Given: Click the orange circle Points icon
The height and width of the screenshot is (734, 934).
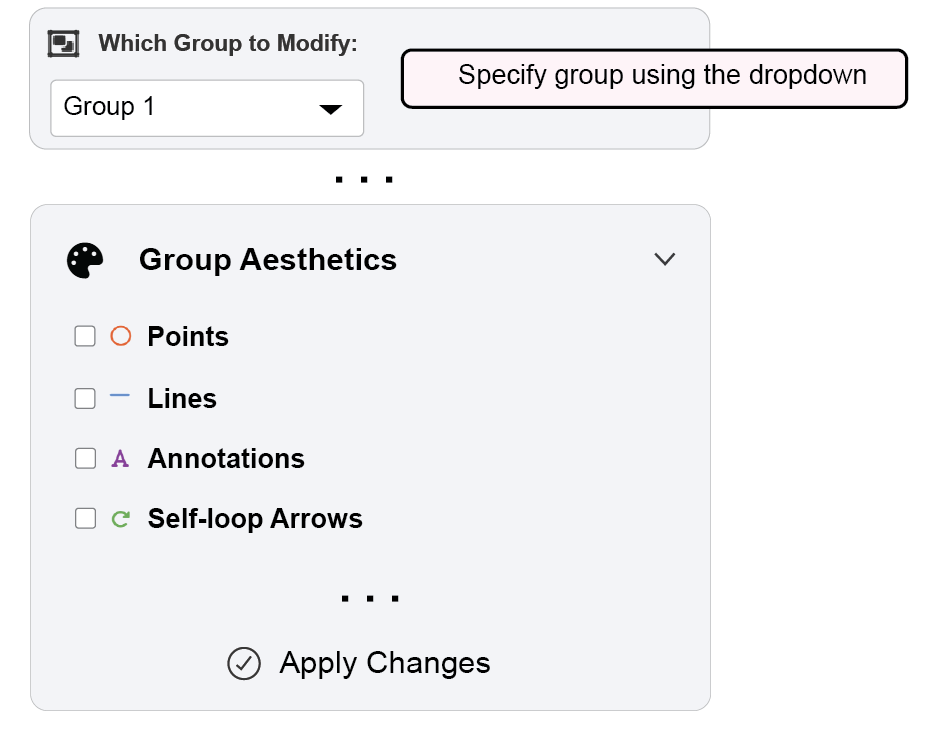Looking at the screenshot, I should click(120, 336).
